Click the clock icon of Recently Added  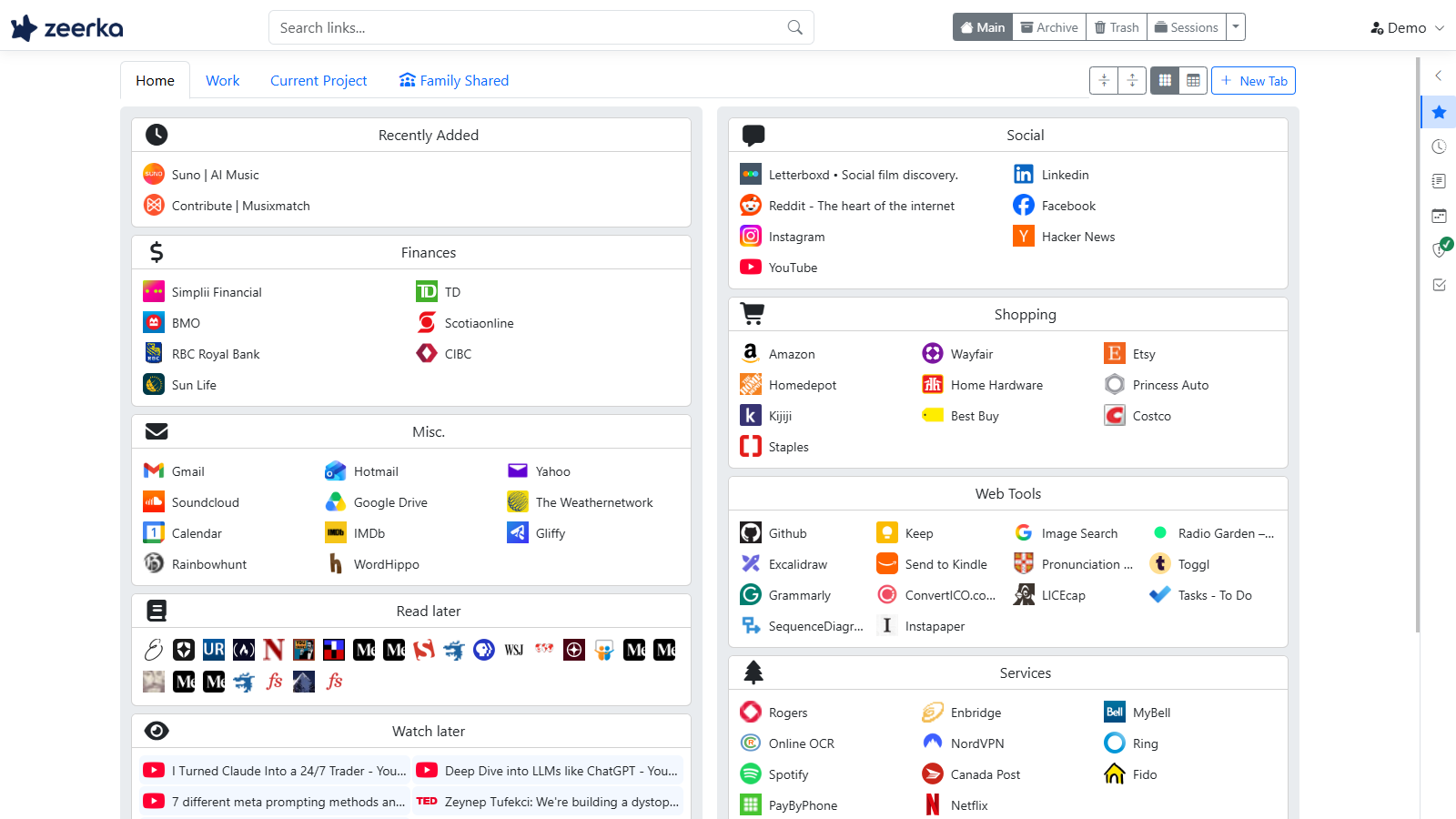(x=157, y=135)
